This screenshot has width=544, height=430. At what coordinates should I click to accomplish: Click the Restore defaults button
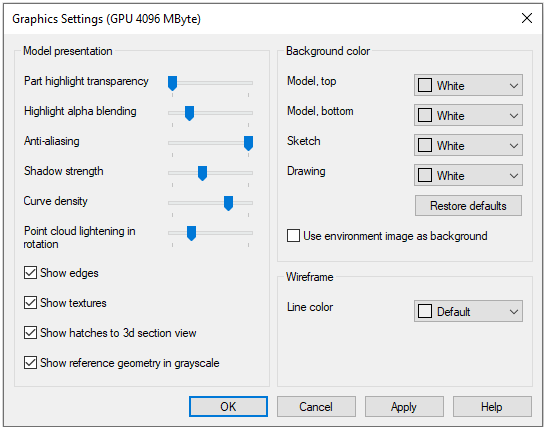[x=468, y=205]
